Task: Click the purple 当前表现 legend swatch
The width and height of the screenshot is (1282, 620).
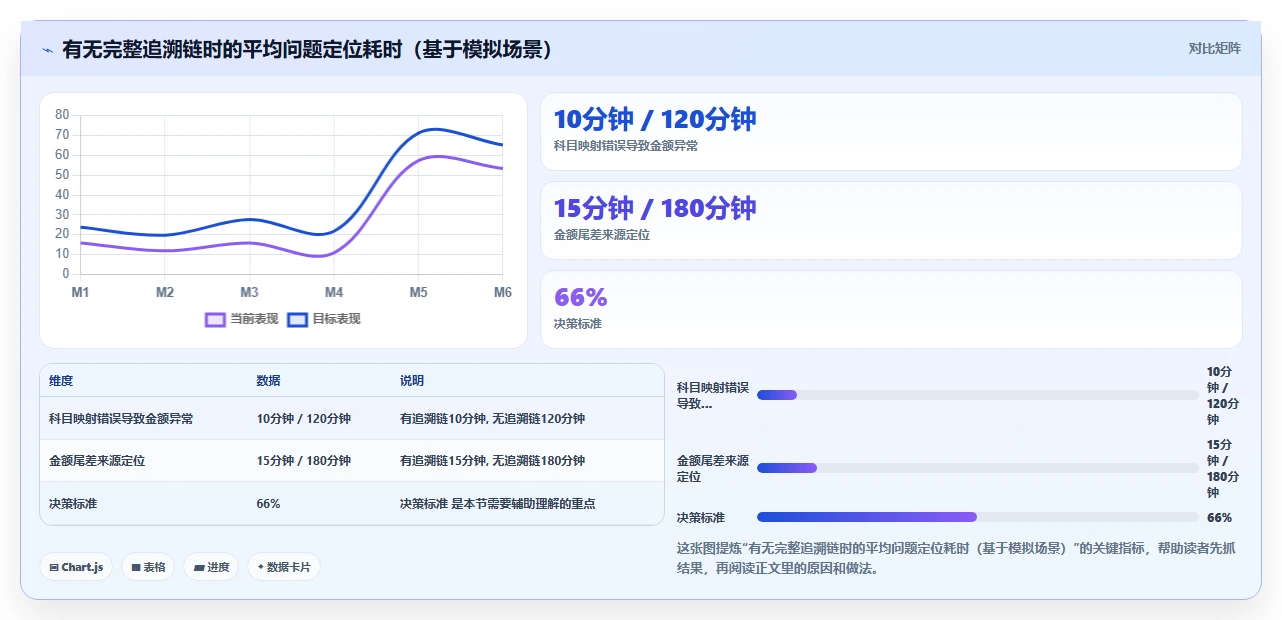Action: click(x=215, y=319)
